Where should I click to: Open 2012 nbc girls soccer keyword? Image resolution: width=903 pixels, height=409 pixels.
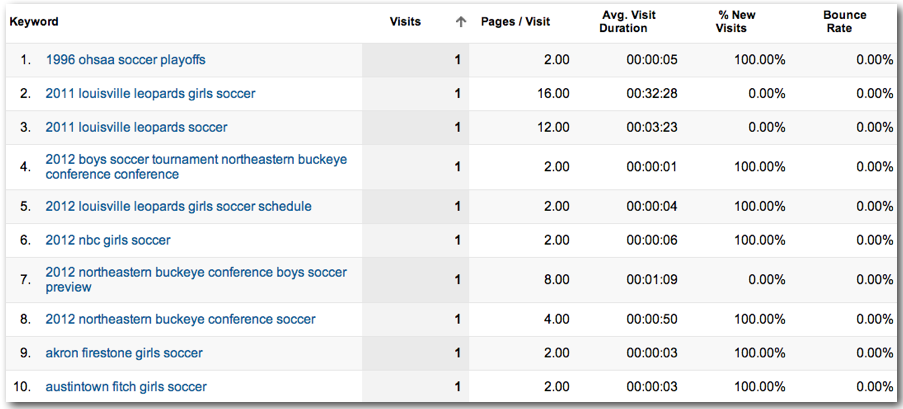(108, 240)
